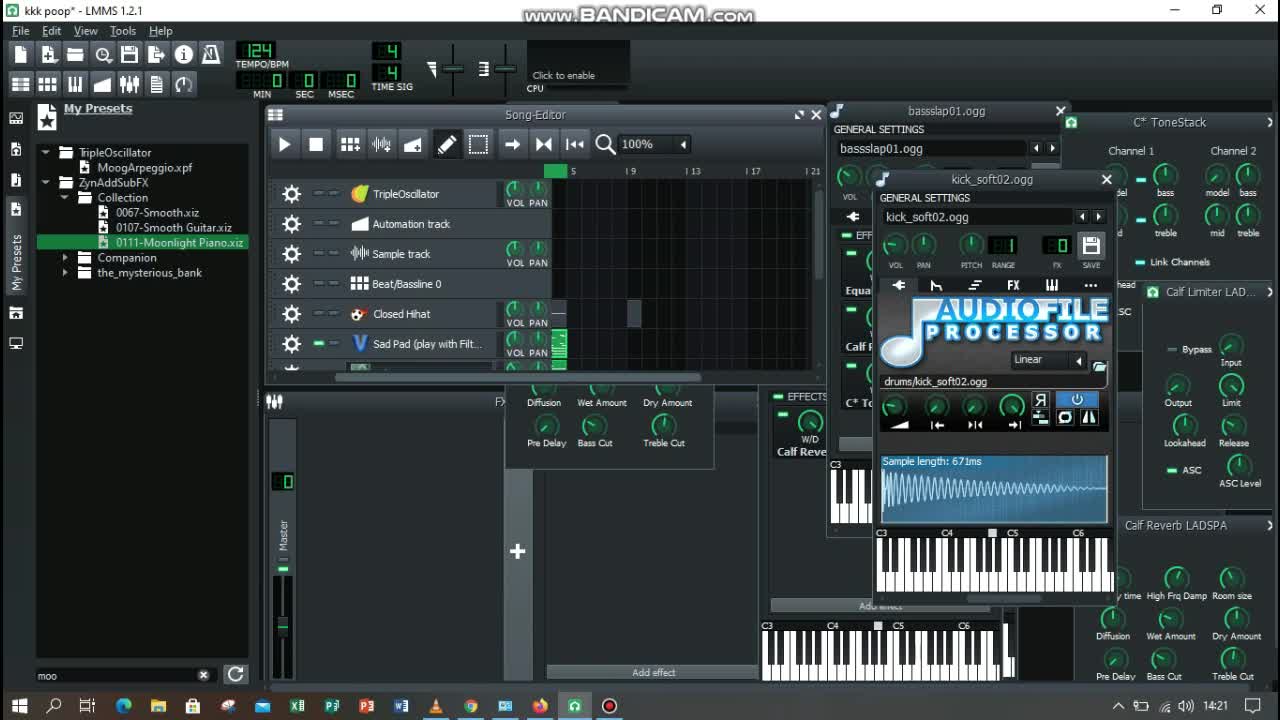Expand the Companion folder

click(x=65, y=257)
